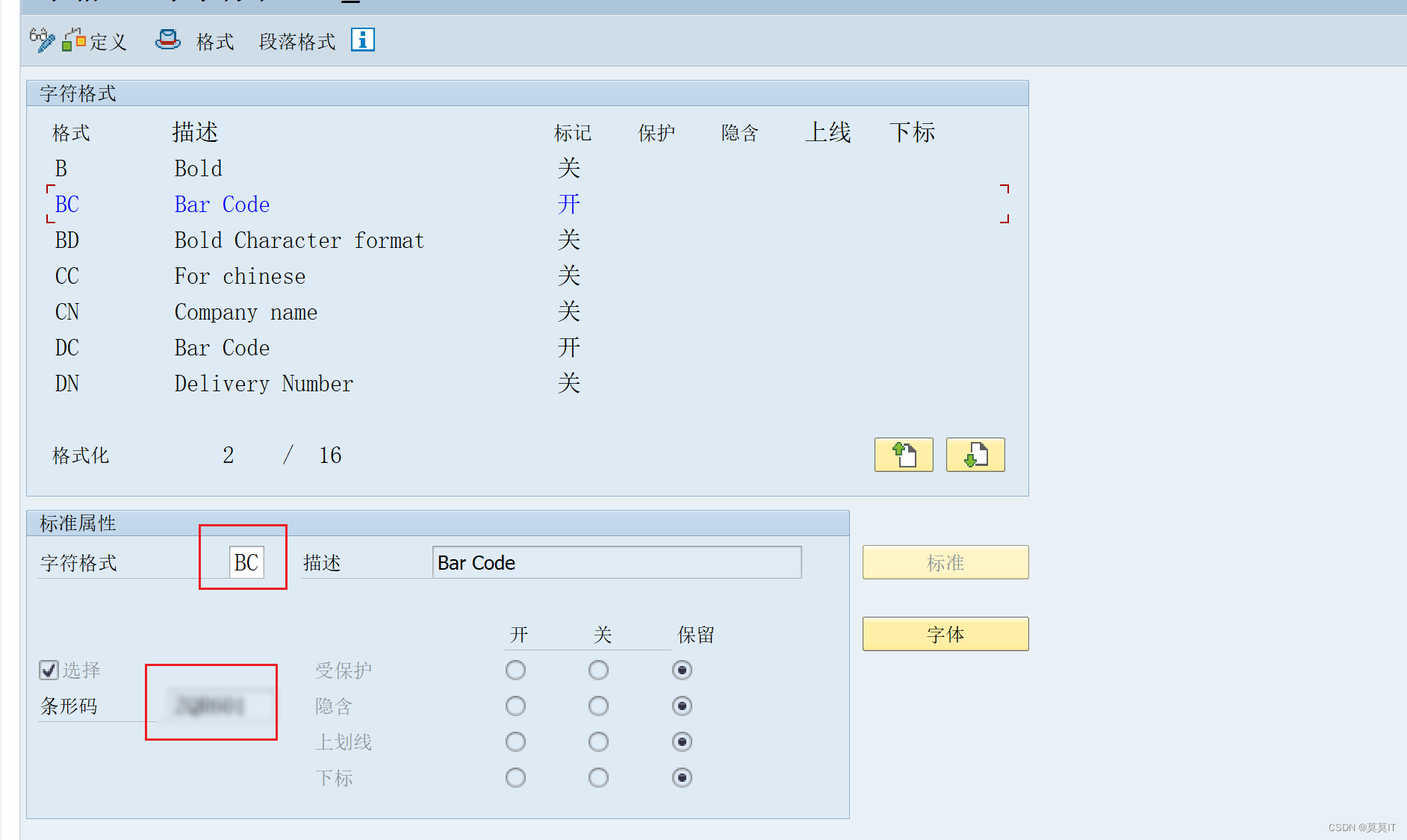
Task: Click the 条形码 barcode input field
Action: point(220,706)
